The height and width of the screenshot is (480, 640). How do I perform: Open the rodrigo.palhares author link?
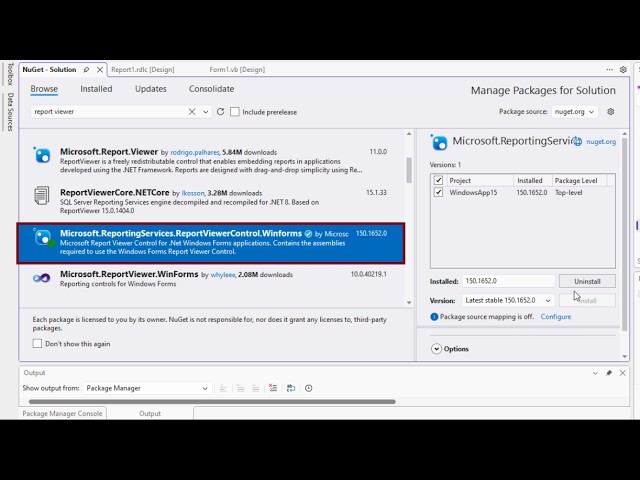click(x=195, y=152)
